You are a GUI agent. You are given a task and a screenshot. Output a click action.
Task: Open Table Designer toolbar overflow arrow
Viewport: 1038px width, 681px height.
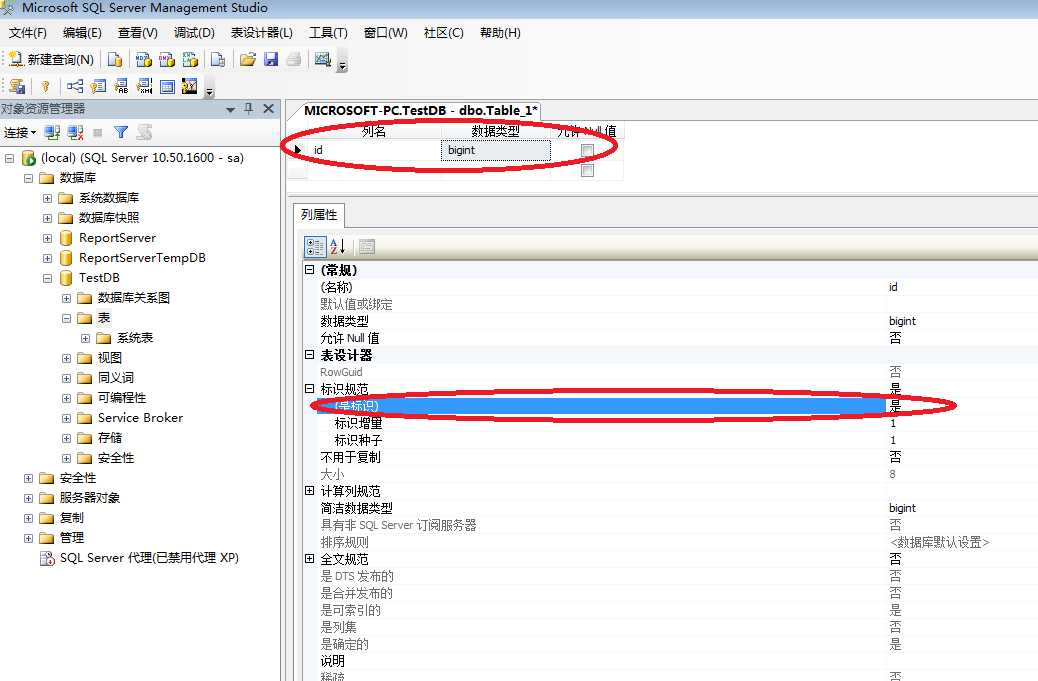click(209, 91)
